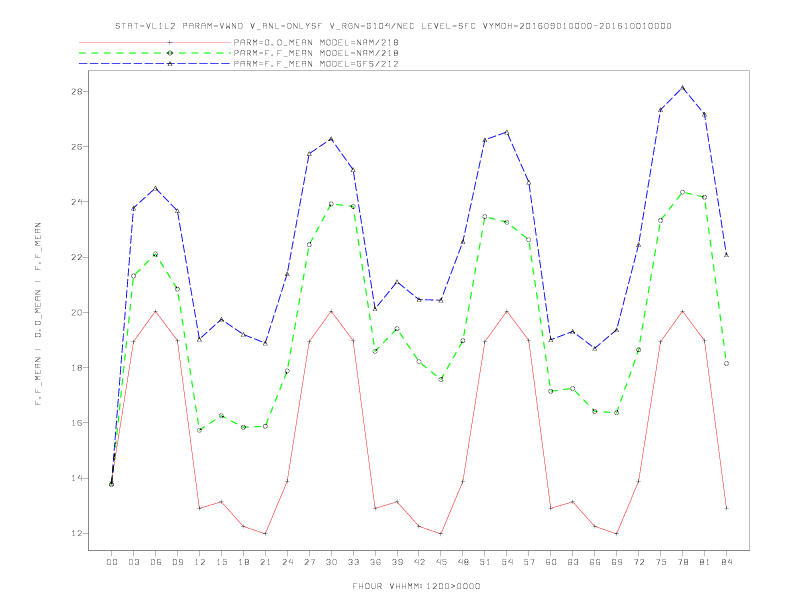
Task: Click the x-axis tick label 78
Action: pos(683,562)
